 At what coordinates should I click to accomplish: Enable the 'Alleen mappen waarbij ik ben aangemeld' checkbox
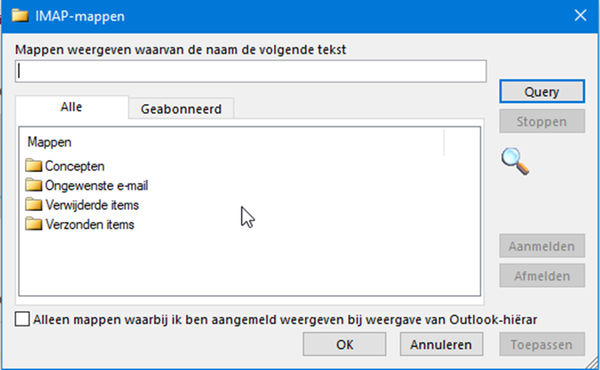pyautogui.click(x=22, y=319)
